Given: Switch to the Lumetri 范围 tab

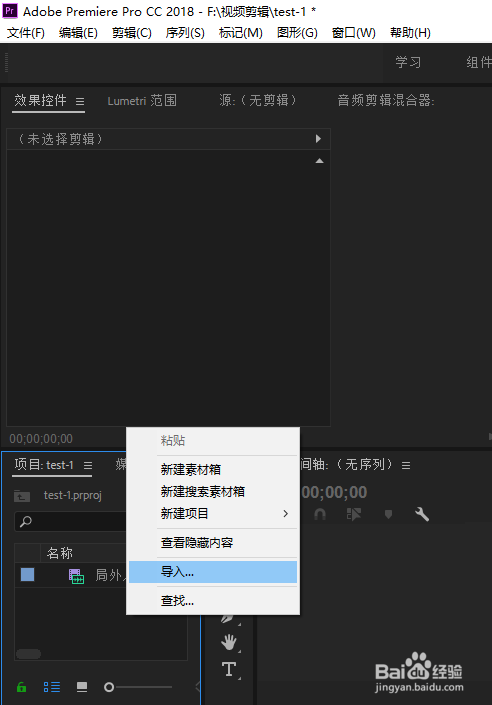Looking at the screenshot, I should [x=142, y=100].
